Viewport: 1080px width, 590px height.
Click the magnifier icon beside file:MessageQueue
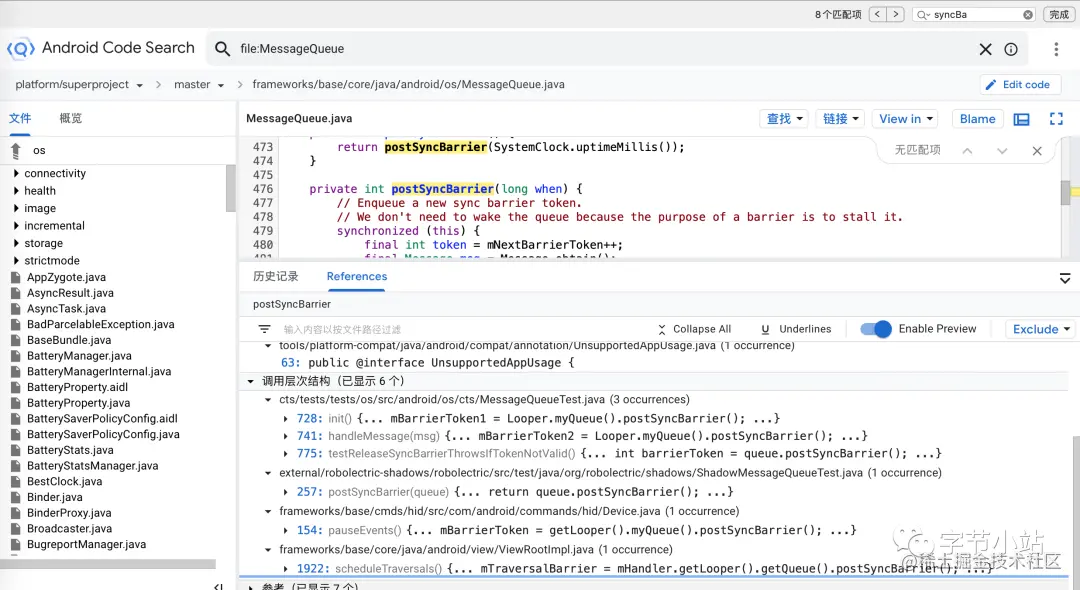click(222, 49)
